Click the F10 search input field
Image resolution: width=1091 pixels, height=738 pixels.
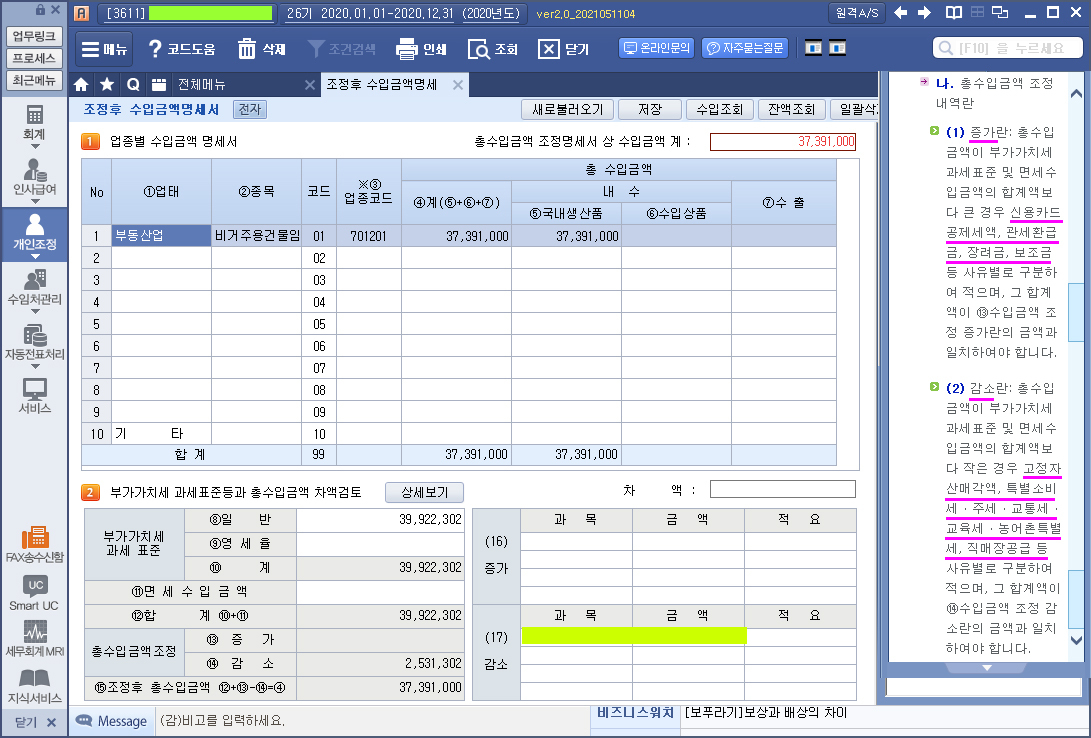[1008, 48]
